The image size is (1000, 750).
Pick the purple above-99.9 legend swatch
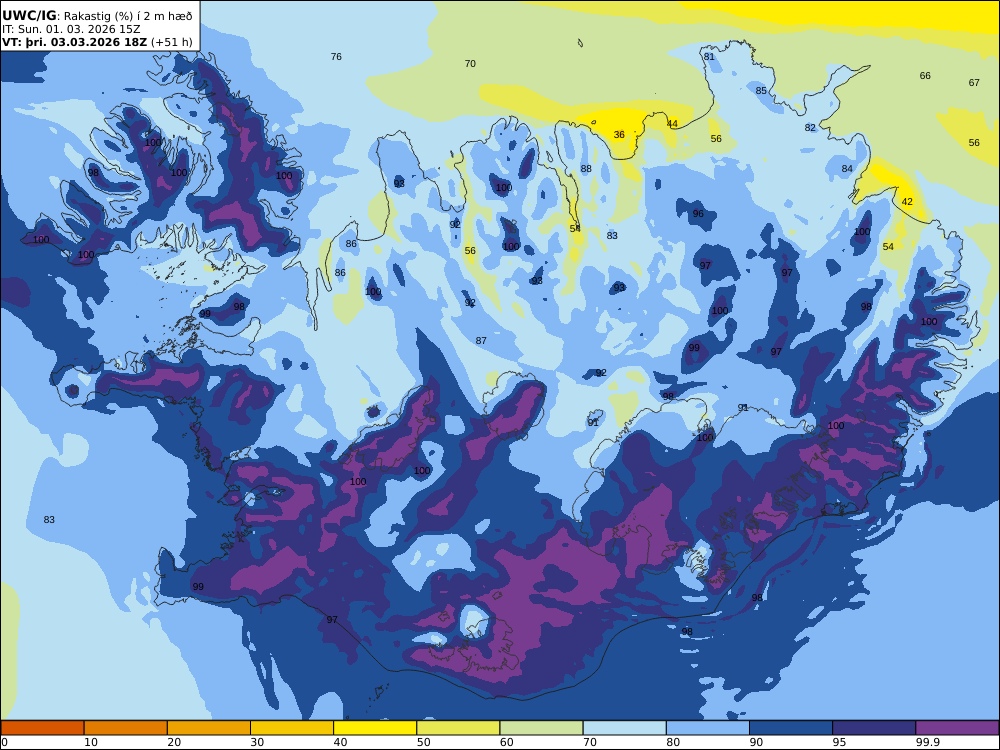[x=957, y=728]
